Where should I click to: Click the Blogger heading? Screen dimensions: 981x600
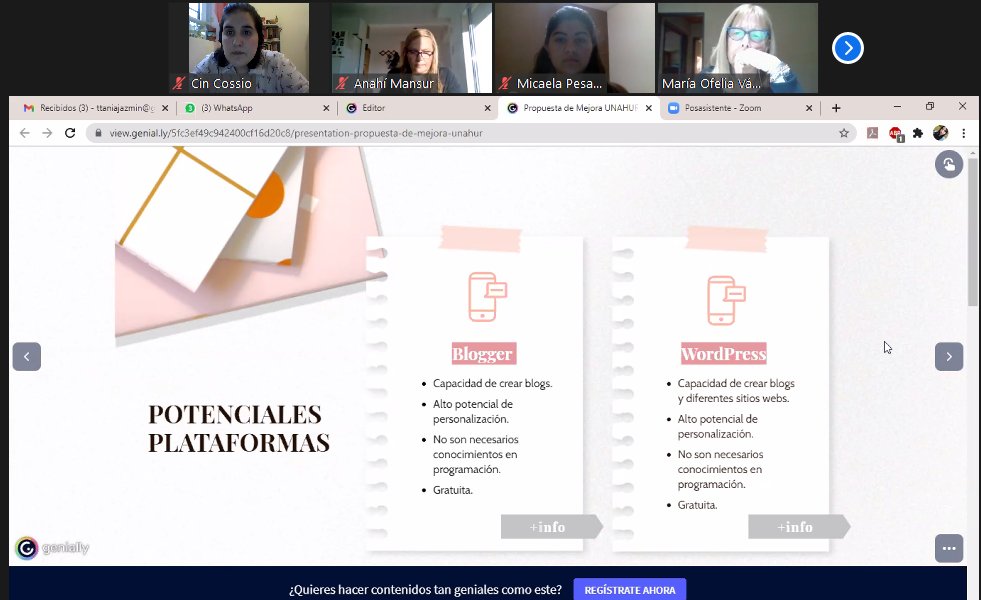pos(483,353)
